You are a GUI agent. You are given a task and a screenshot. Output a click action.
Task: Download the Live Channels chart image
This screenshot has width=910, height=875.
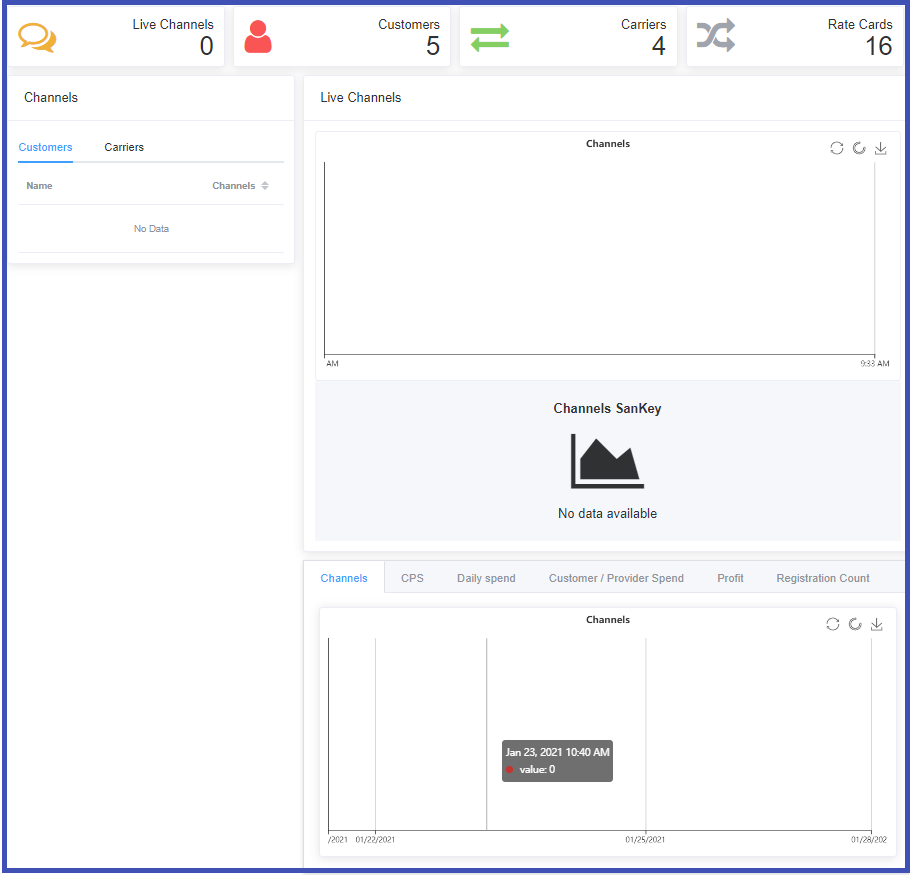880,149
